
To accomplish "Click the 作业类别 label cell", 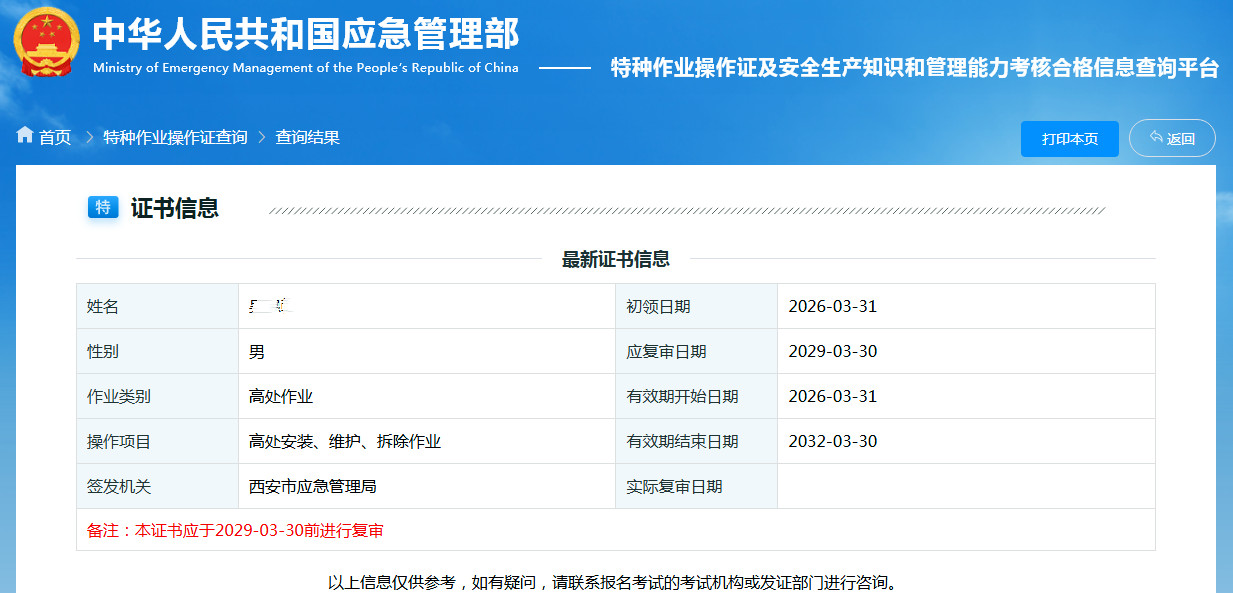I will 157,396.
